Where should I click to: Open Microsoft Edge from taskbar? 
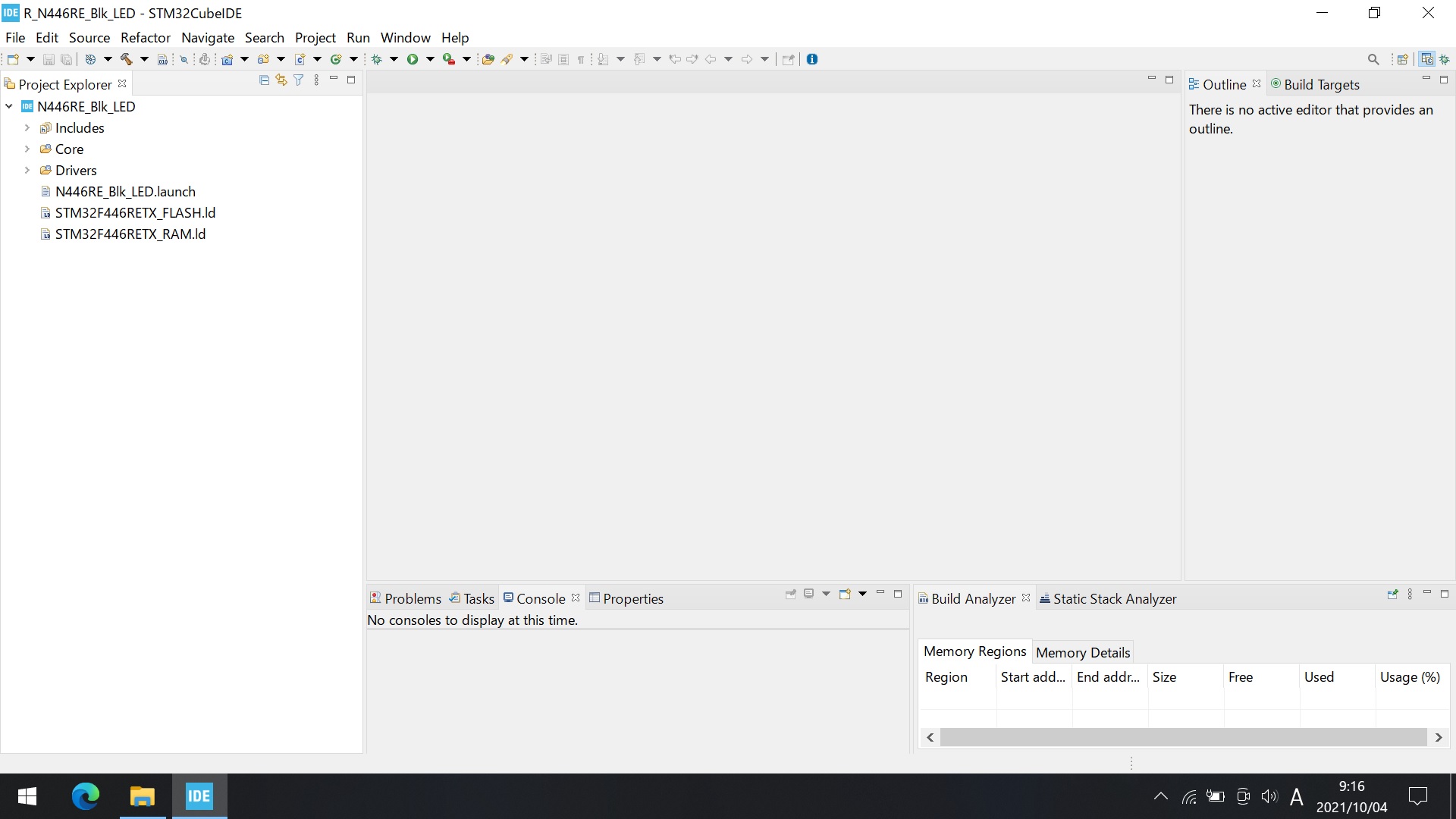[85, 796]
